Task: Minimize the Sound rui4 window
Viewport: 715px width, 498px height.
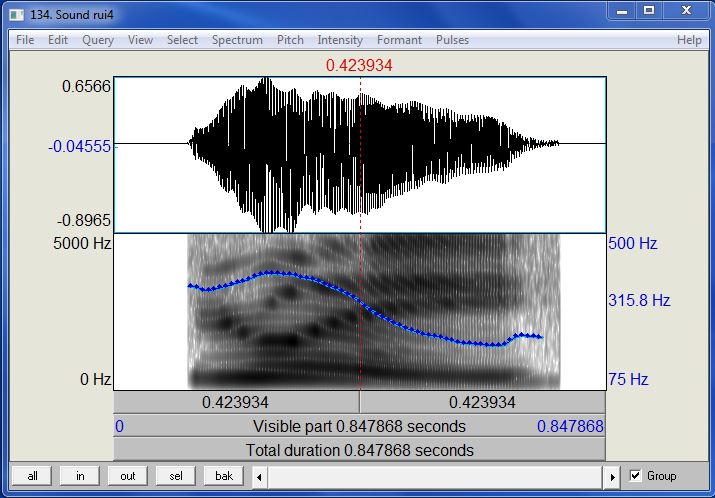Action: (622, 11)
